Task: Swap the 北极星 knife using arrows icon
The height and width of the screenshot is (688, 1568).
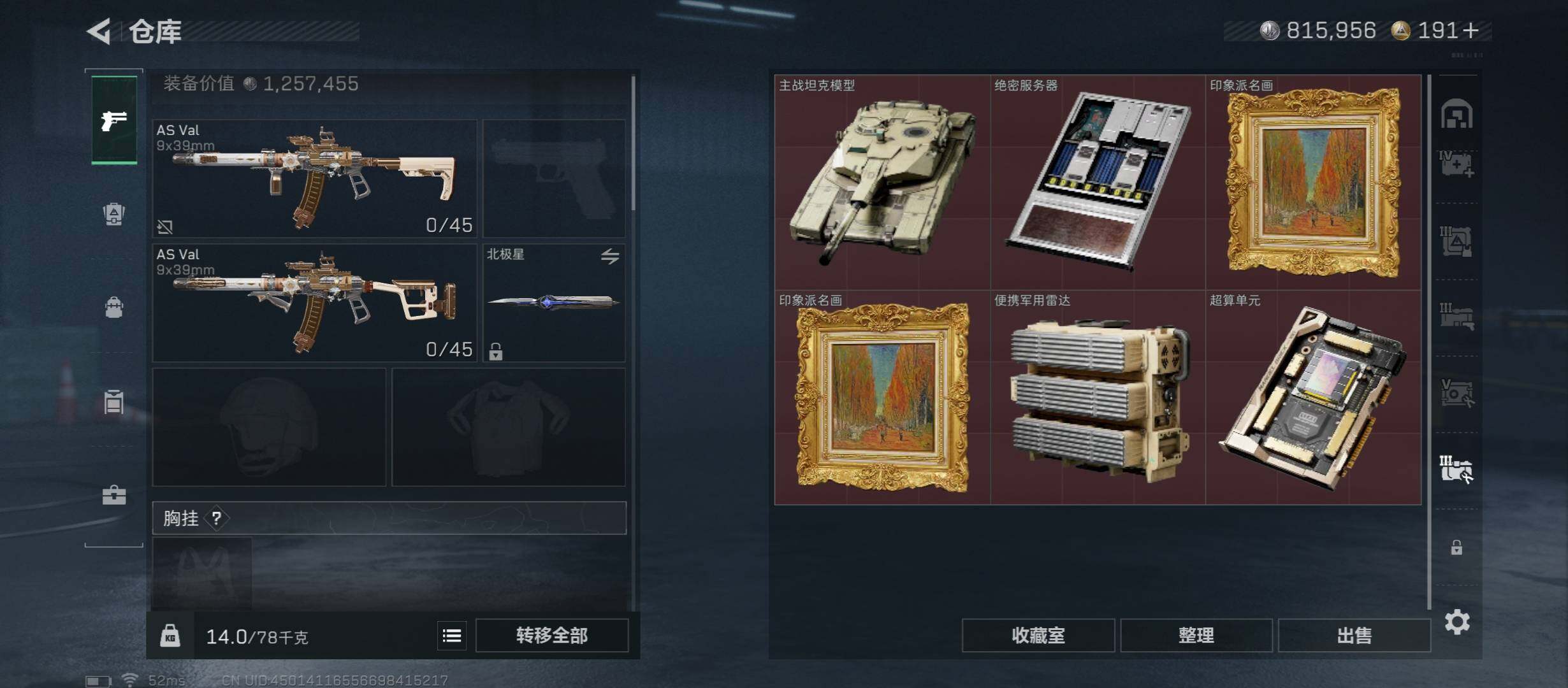Action: [x=610, y=256]
